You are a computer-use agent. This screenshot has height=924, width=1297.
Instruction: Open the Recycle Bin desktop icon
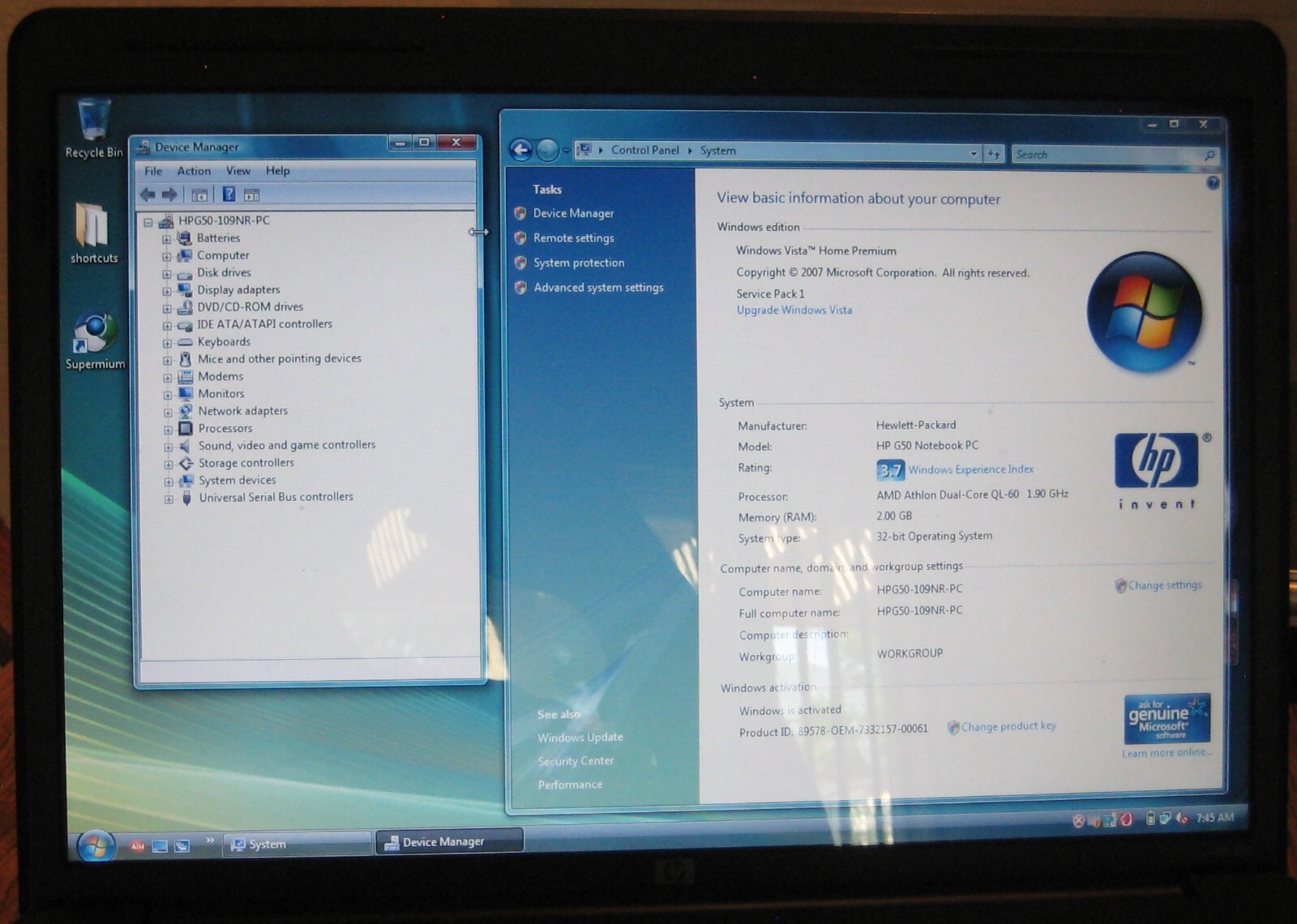tap(94, 128)
